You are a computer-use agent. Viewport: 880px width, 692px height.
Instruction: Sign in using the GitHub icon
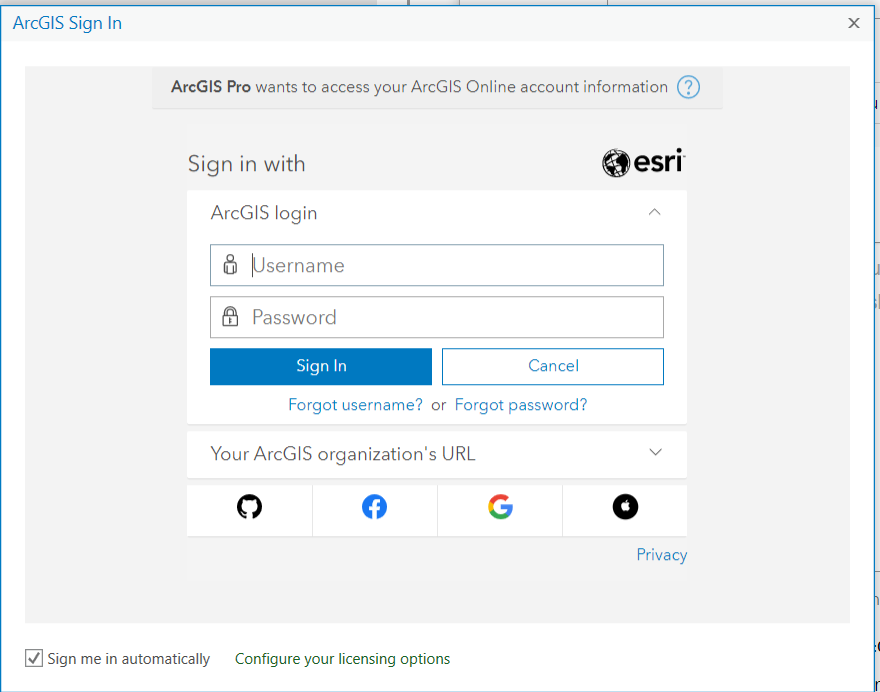click(x=249, y=507)
